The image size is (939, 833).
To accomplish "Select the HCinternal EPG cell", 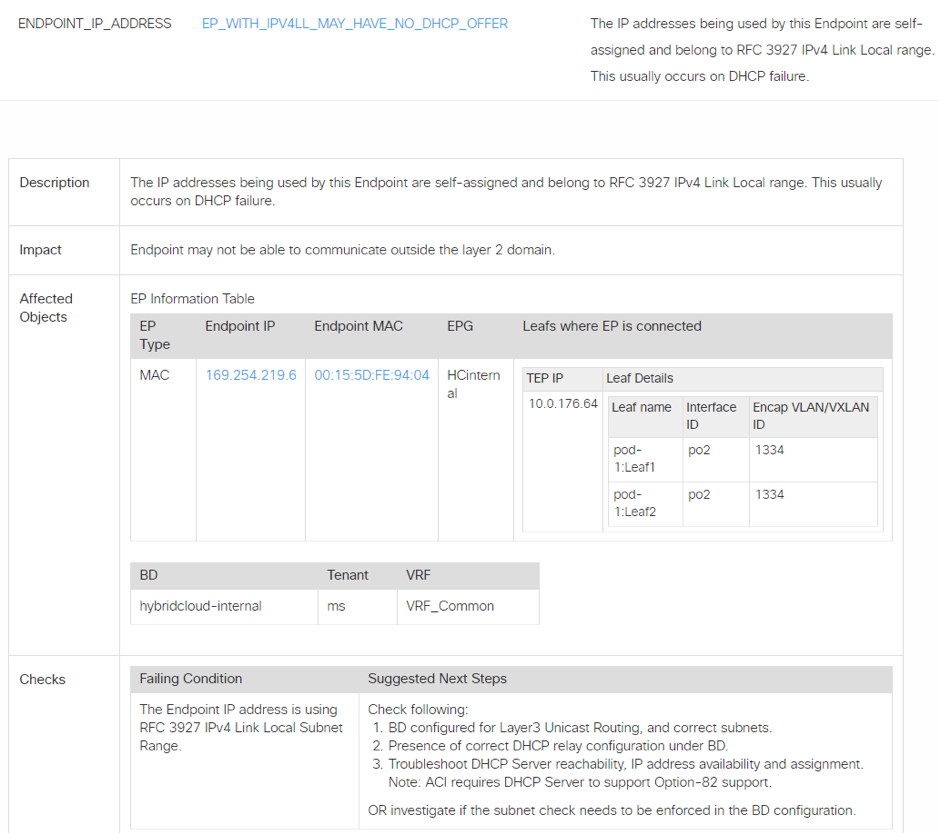I will (473, 384).
